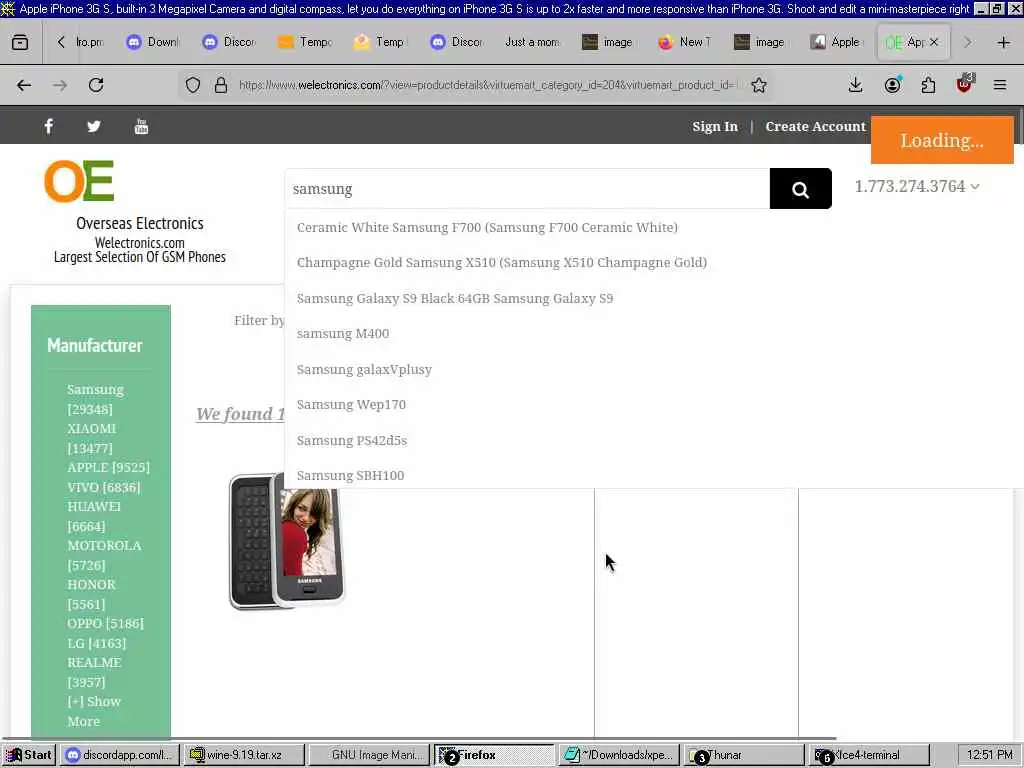Expand Show More manufacturers
1024x768 pixels.
pos(94,711)
